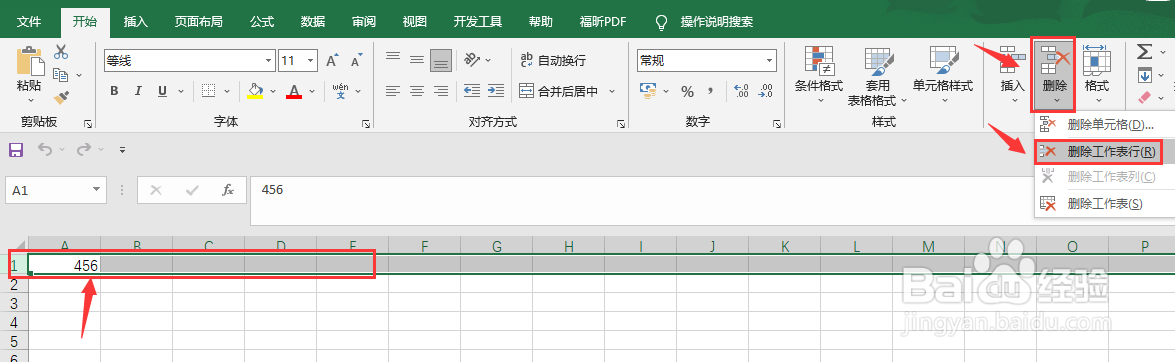Open the font size 11 dropdown
Viewport: 1175px width, 362px height.
(x=310, y=61)
